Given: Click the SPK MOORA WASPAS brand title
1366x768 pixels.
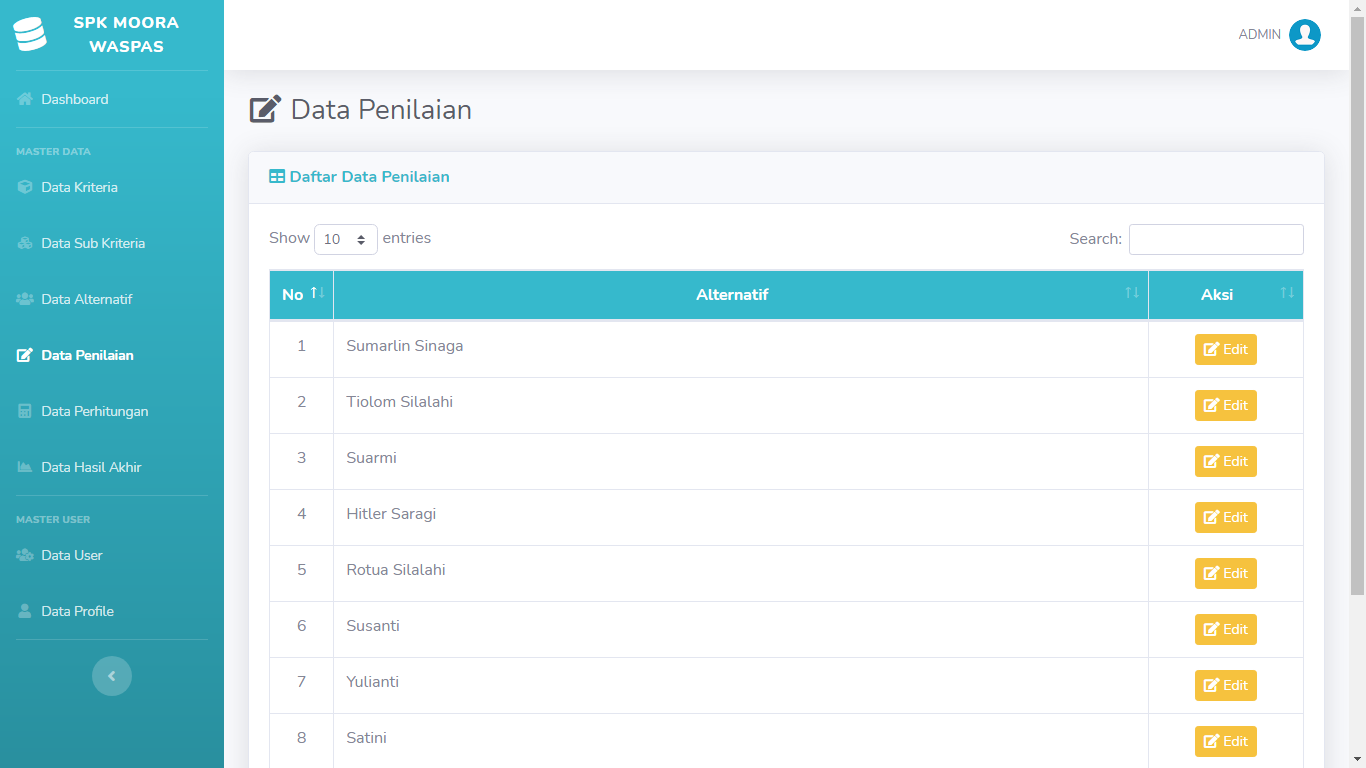Looking at the screenshot, I should (126, 34).
